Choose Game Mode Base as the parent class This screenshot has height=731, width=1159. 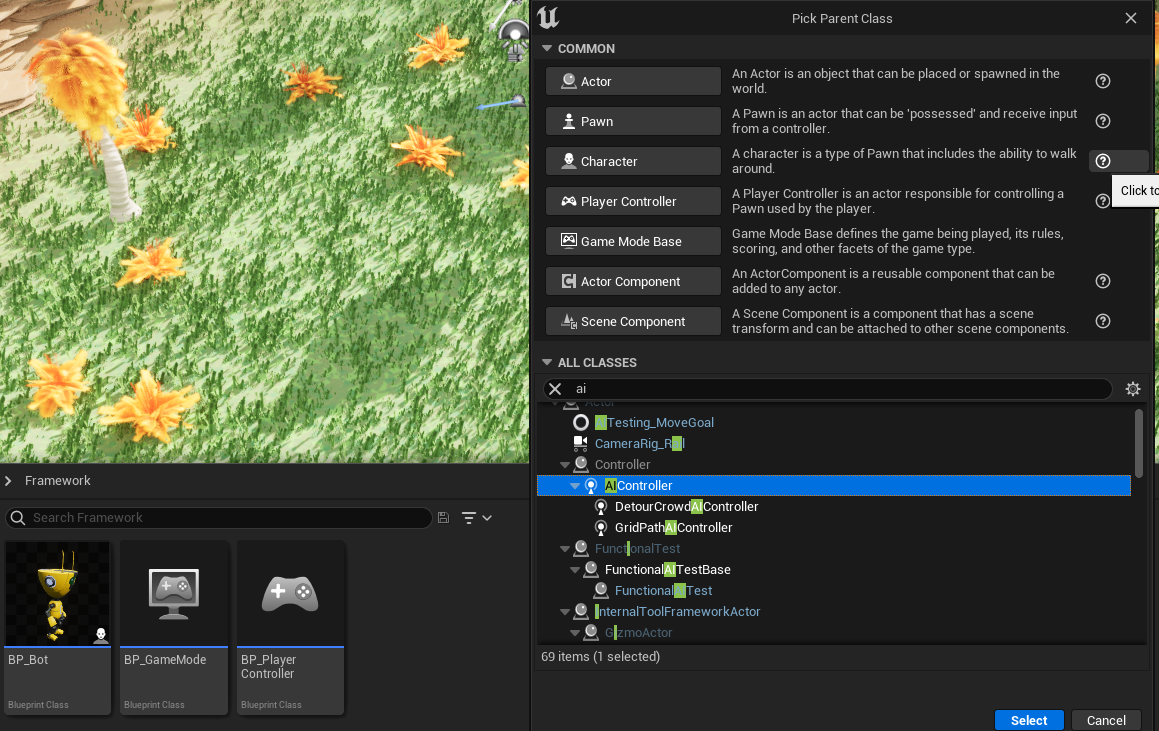pyautogui.click(x=633, y=241)
